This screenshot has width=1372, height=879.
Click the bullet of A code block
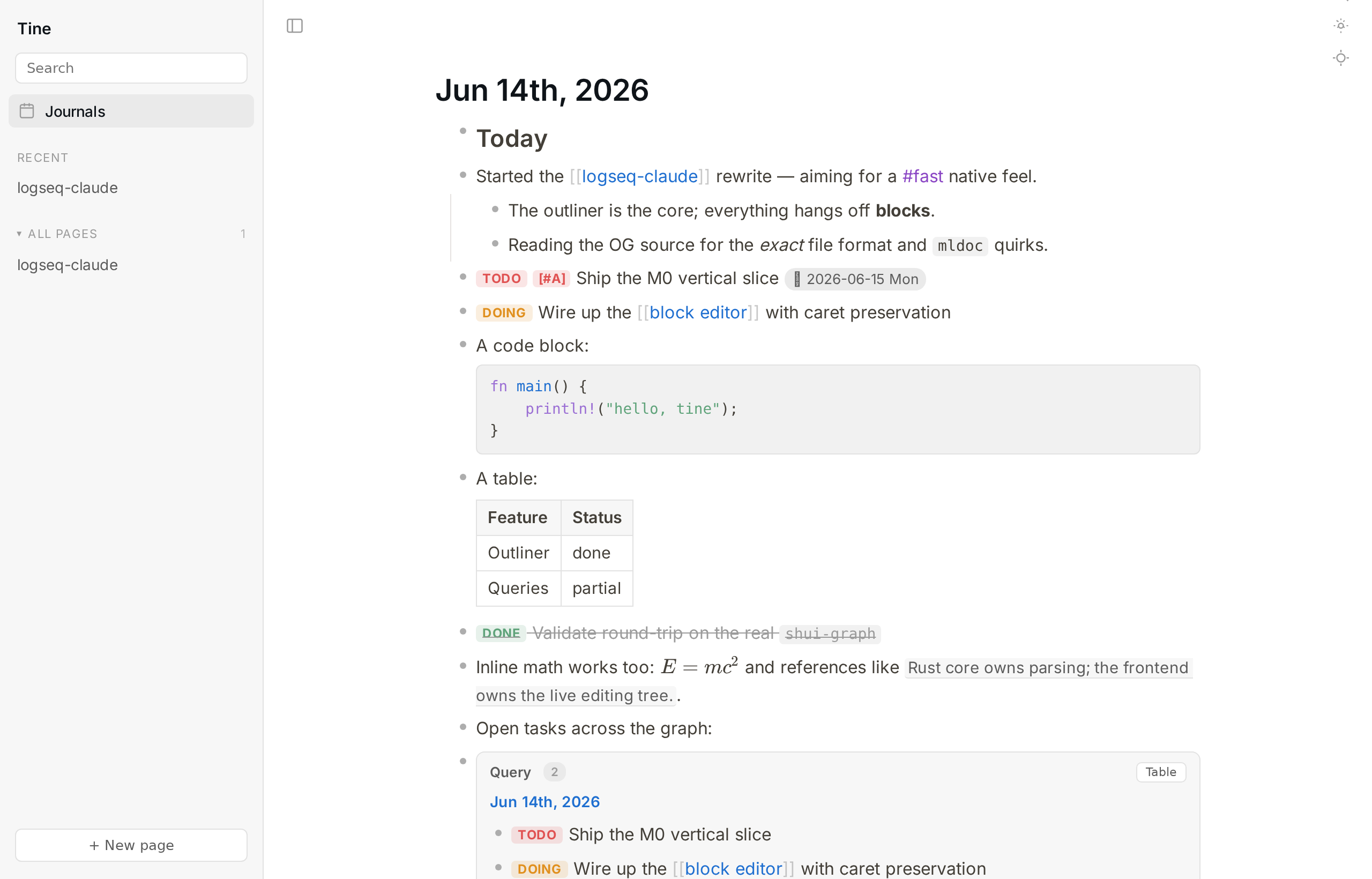[x=463, y=344]
